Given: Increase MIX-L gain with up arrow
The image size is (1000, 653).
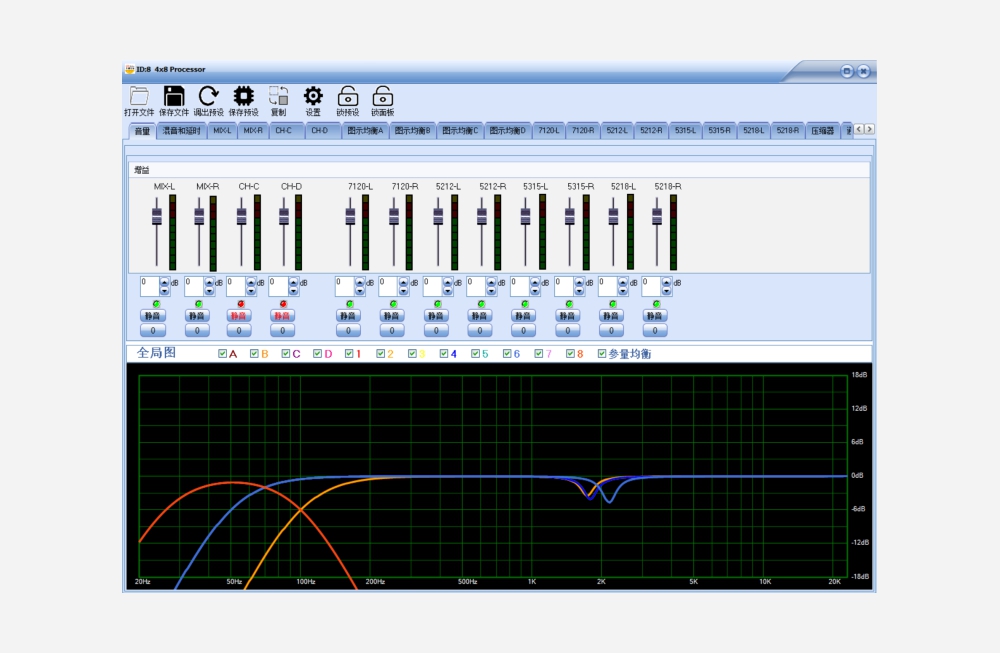Looking at the screenshot, I should coord(165,282).
